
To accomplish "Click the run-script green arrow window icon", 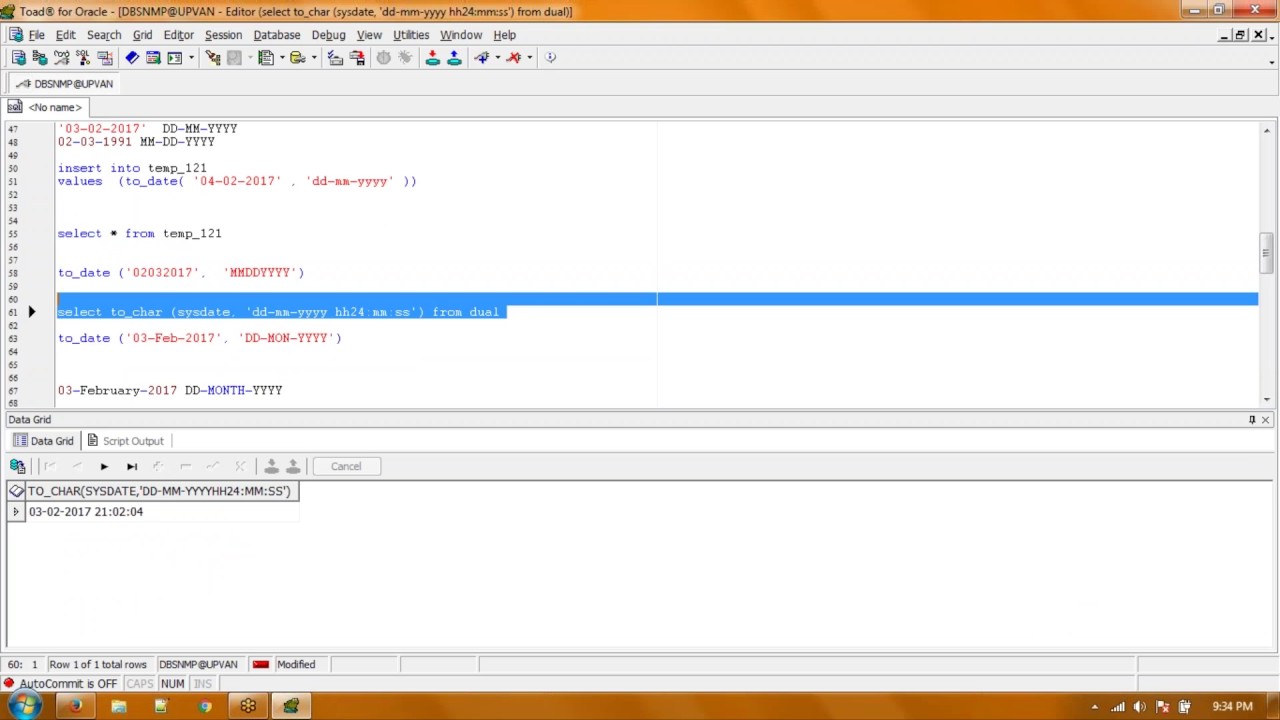I will click(174, 58).
